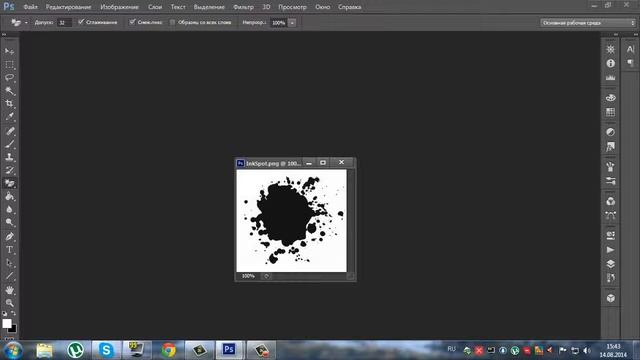640x360 pixels.
Task: Open the Файл menu
Action: click(31, 7)
